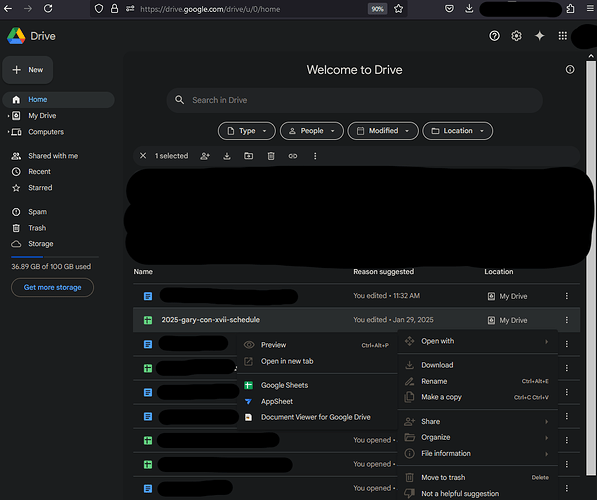Open the Google apps grid icon
Image resolution: width=597 pixels, height=500 pixels.
click(x=562, y=36)
